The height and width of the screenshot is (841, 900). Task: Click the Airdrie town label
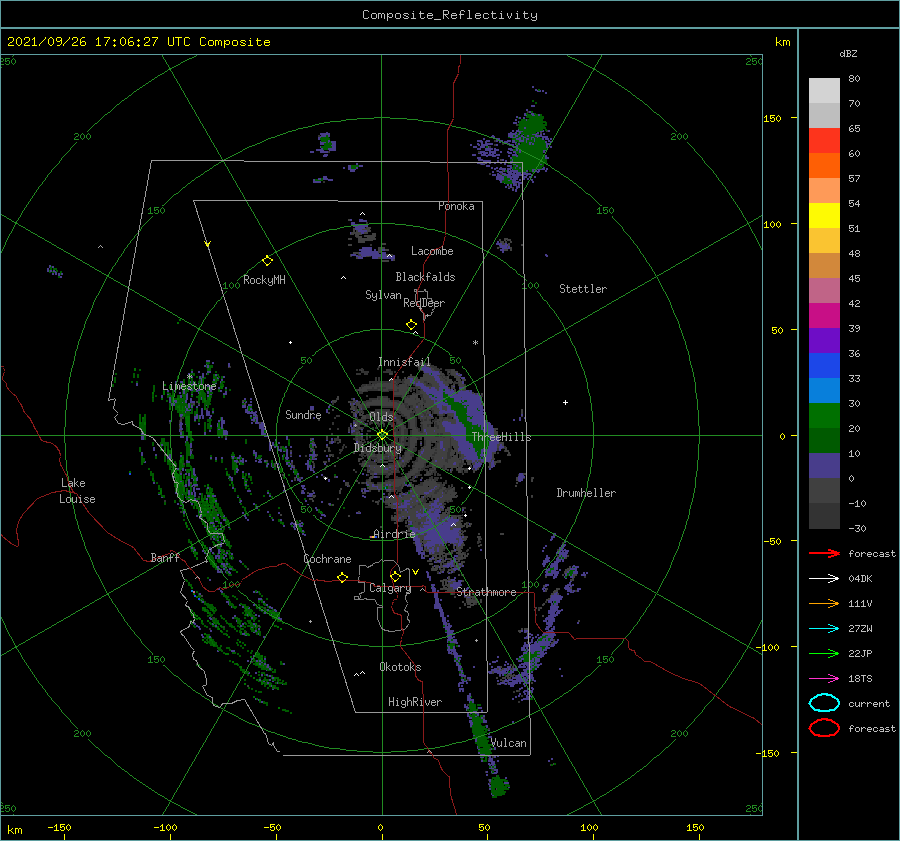point(394,534)
